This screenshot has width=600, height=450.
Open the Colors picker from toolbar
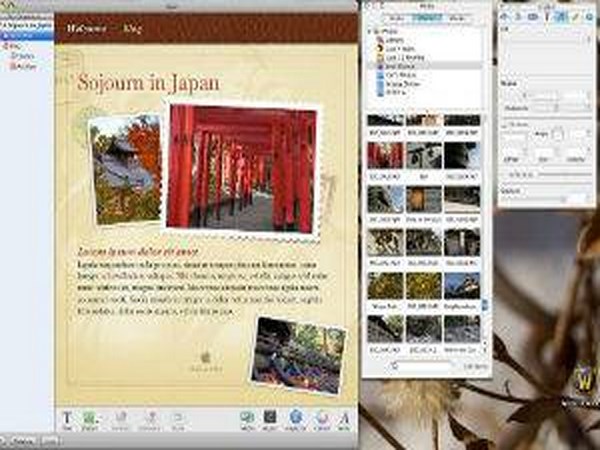(x=322, y=419)
